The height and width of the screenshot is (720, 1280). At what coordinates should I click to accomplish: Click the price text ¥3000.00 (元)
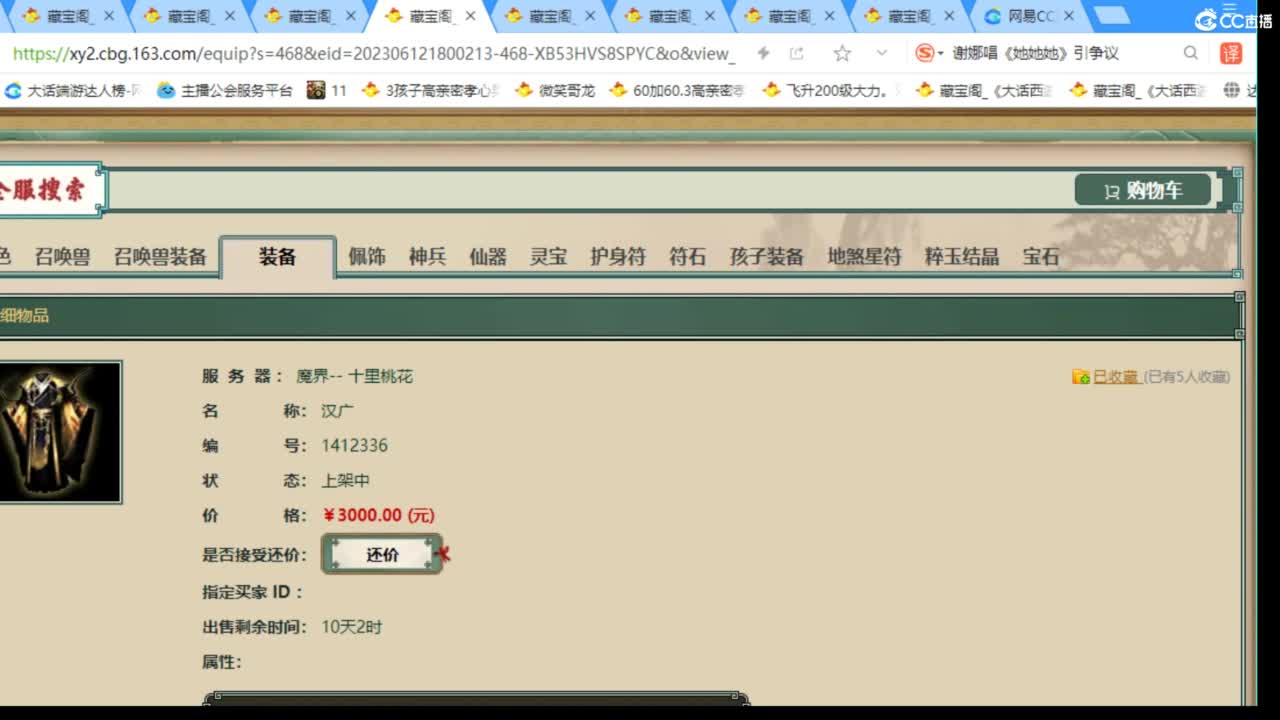click(x=379, y=515)
